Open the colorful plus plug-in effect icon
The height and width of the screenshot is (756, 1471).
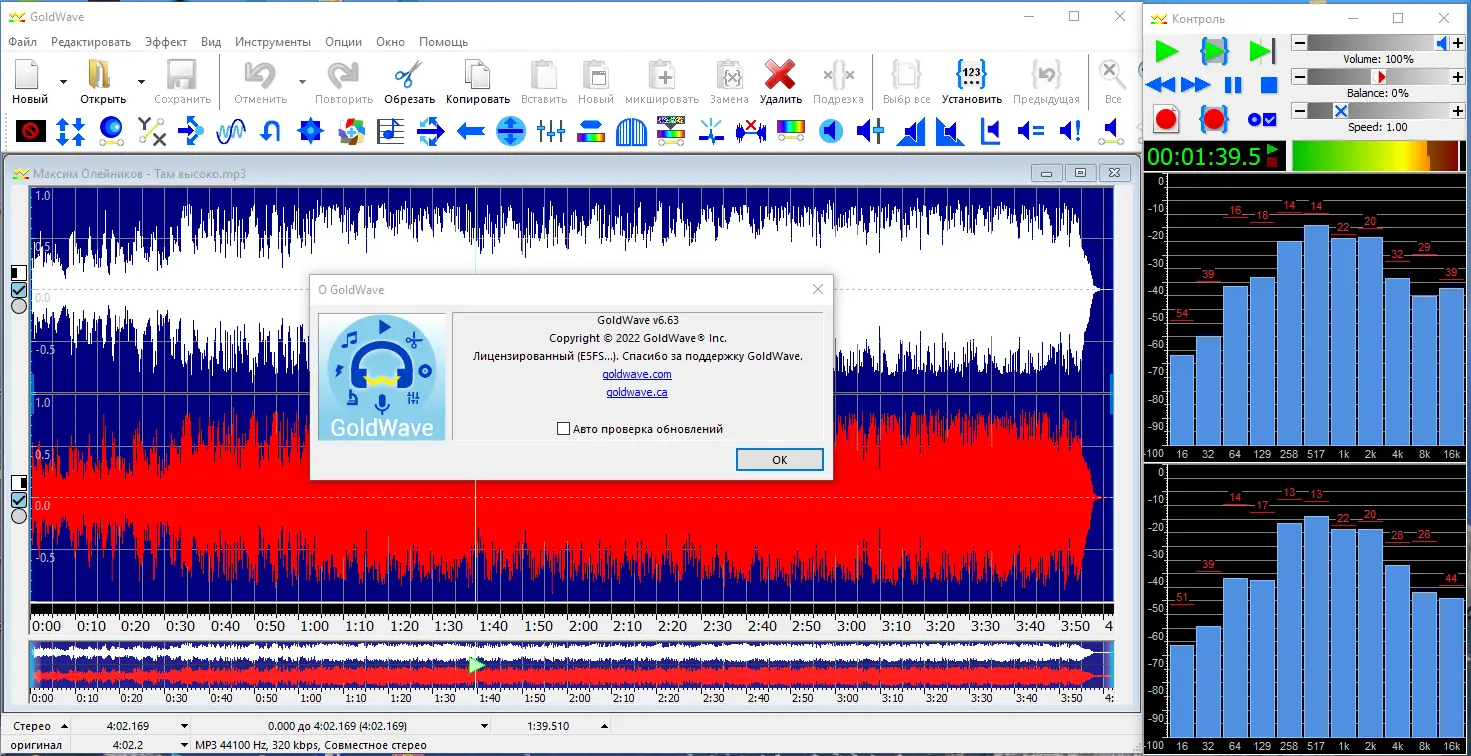pyautogui.click(x=351, y=131)
